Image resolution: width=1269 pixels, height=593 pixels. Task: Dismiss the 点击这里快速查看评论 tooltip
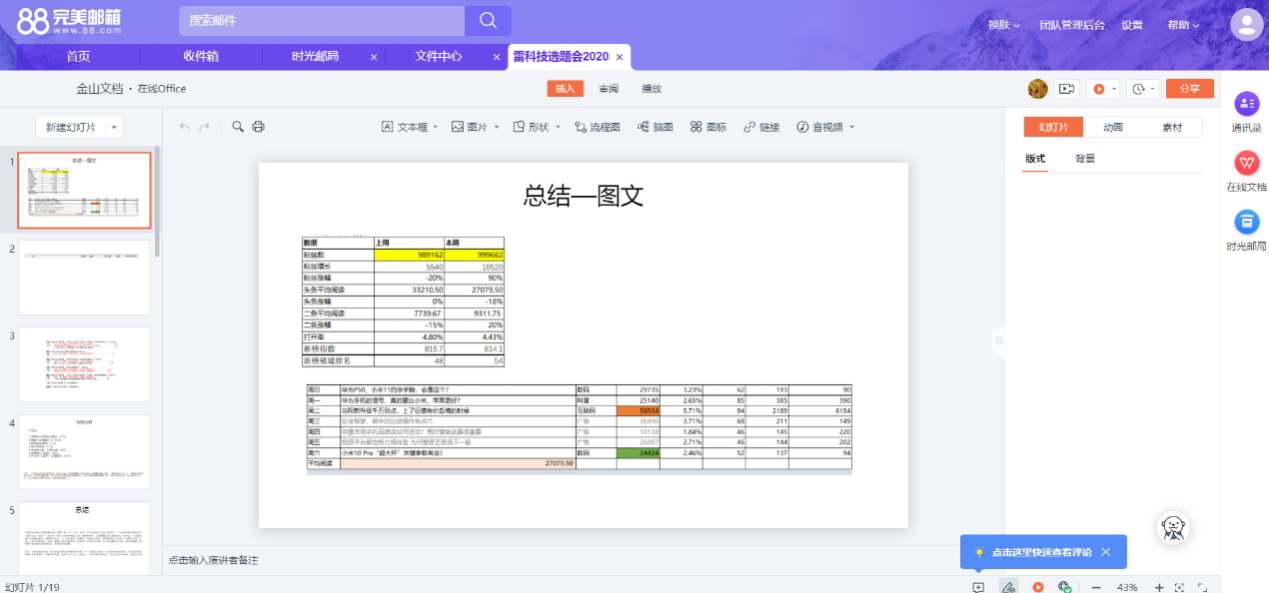pos(1105,552)
